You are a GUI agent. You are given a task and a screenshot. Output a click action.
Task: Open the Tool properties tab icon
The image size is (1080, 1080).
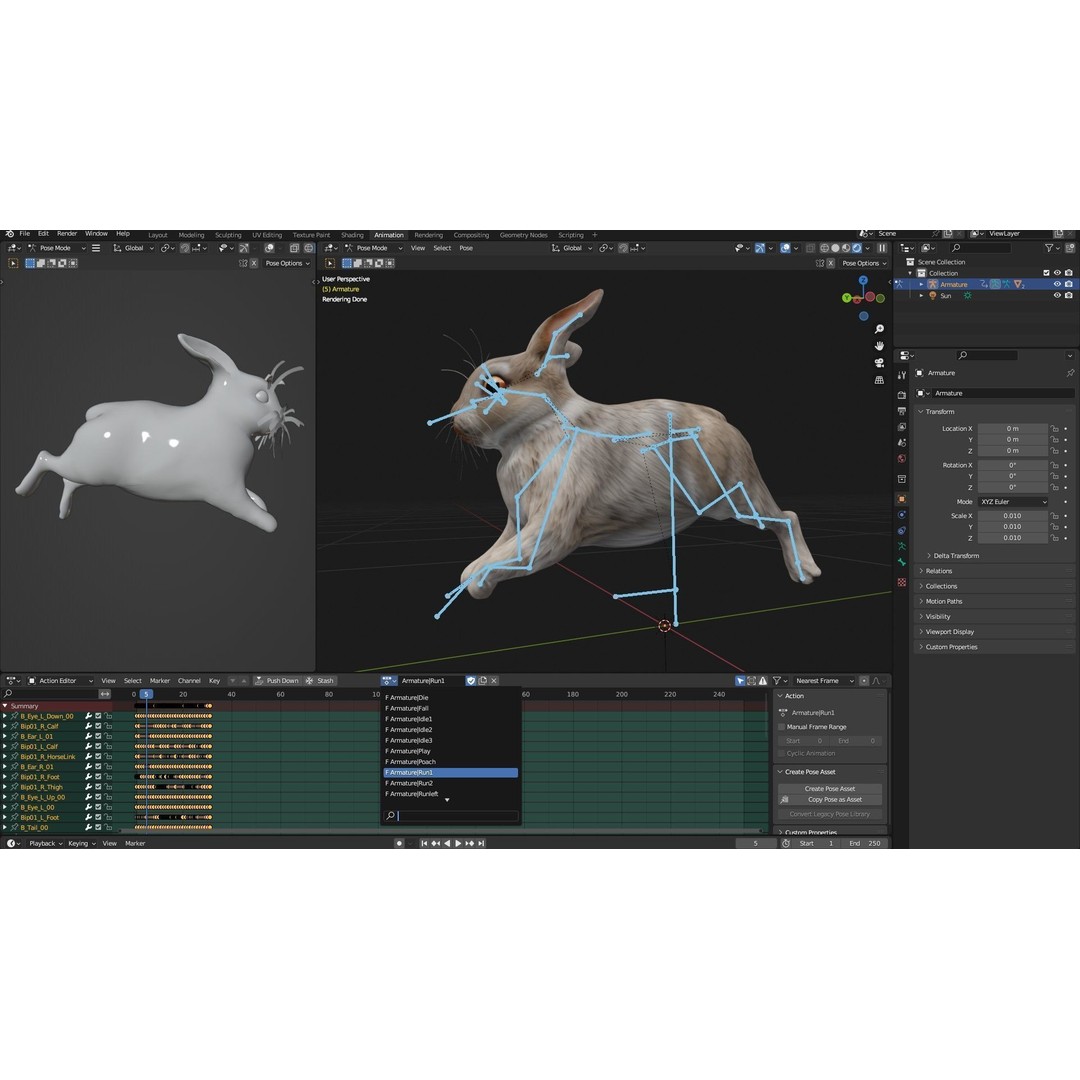(902, 375)
